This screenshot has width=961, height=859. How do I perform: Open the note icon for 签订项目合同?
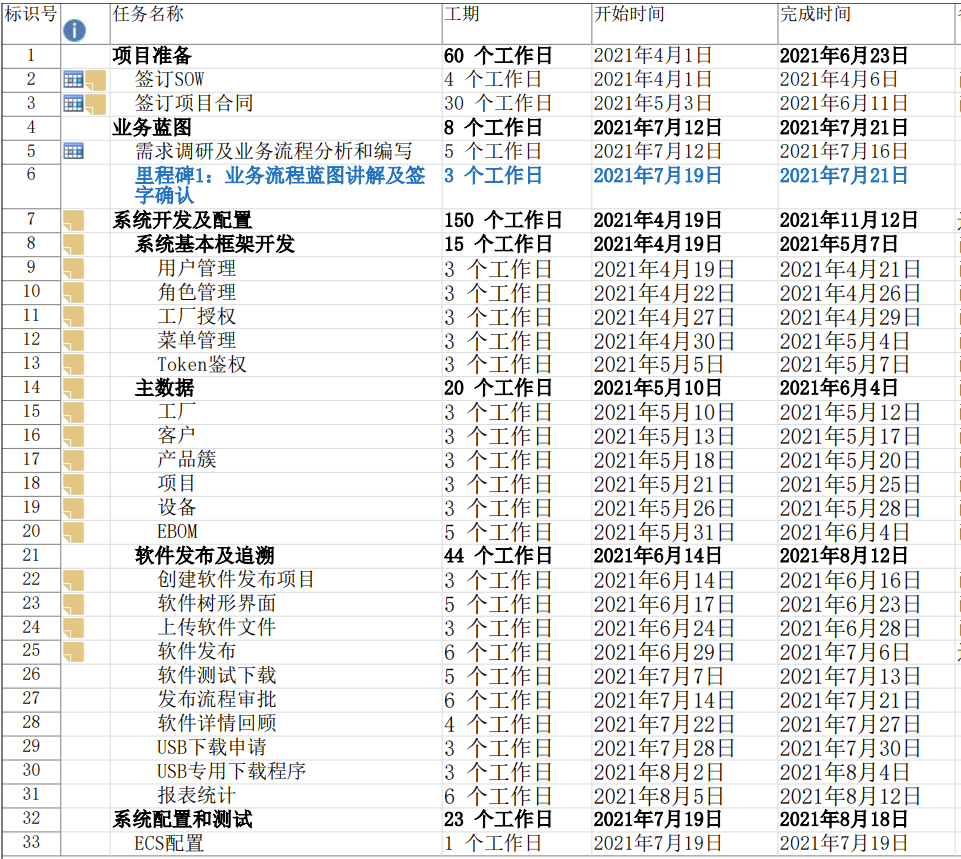coord(96,105)
